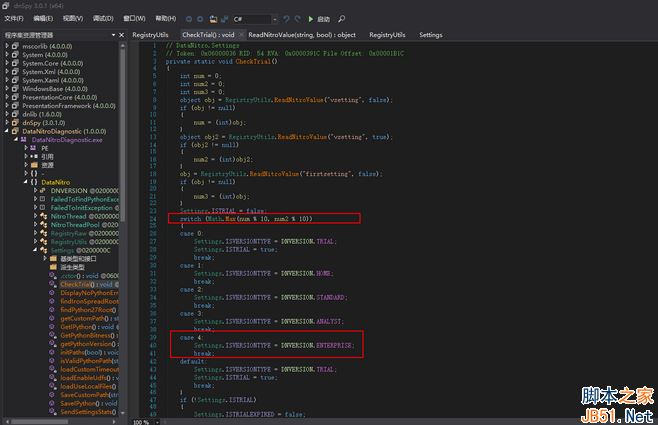Open the File (F) menu
The image size is (658, 425).
(14, 18)
